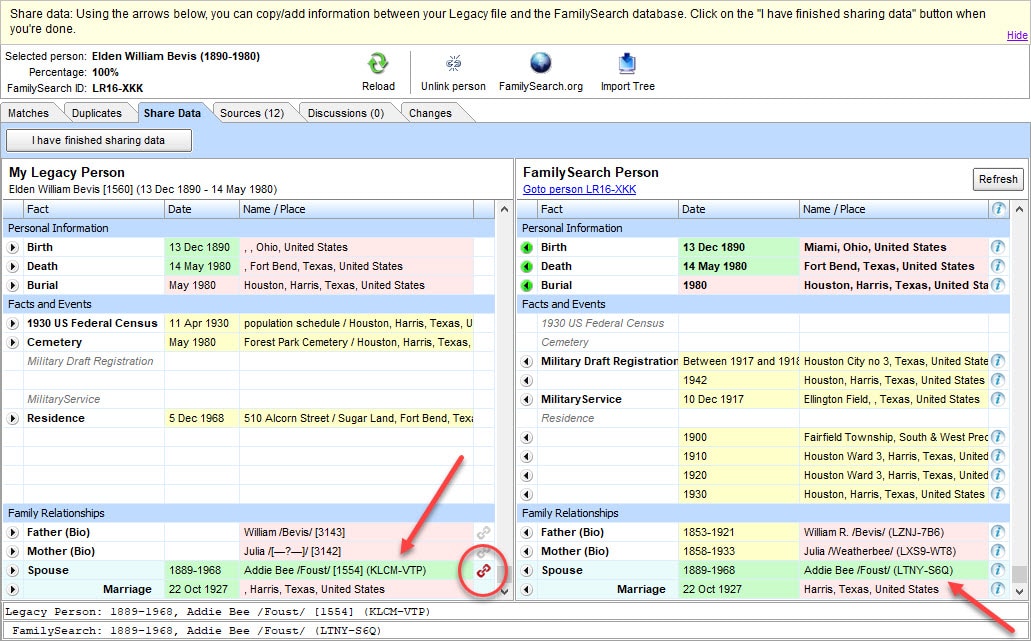Open info for FamilySearch Death row
The height and width of the screenshot is (641, 1031).
click(x=998, y=266)
